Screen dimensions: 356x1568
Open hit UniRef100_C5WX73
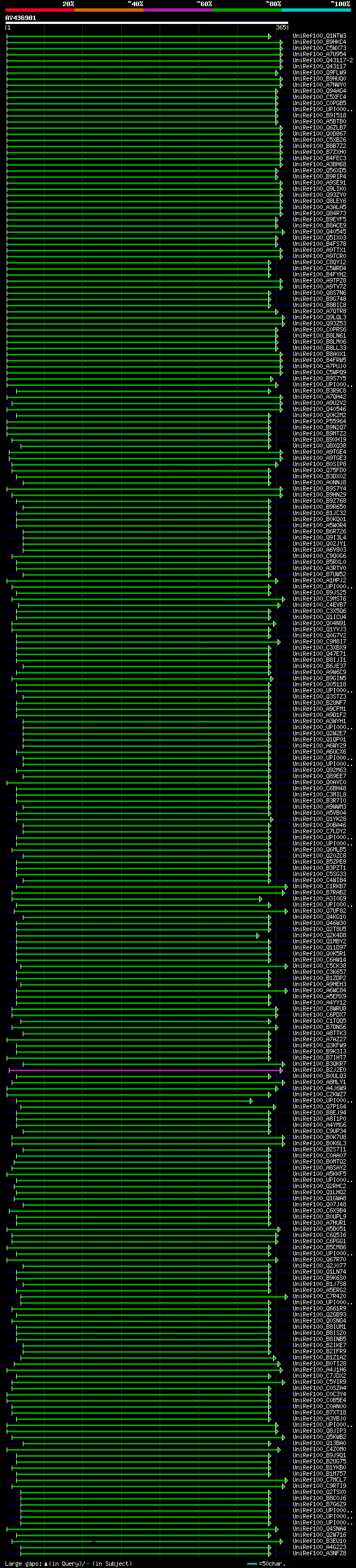pyautogui.click(x=319, y=48)
